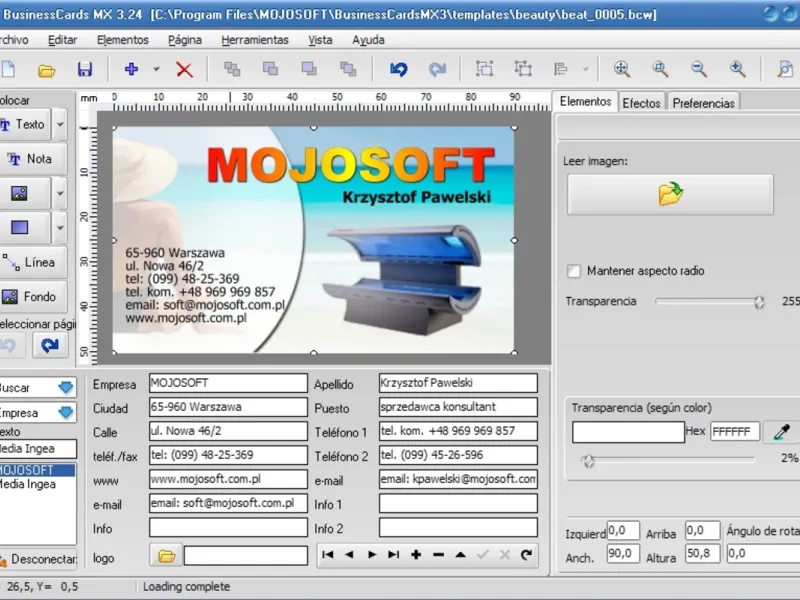Click the Fondo background button

tap(33, 296)
